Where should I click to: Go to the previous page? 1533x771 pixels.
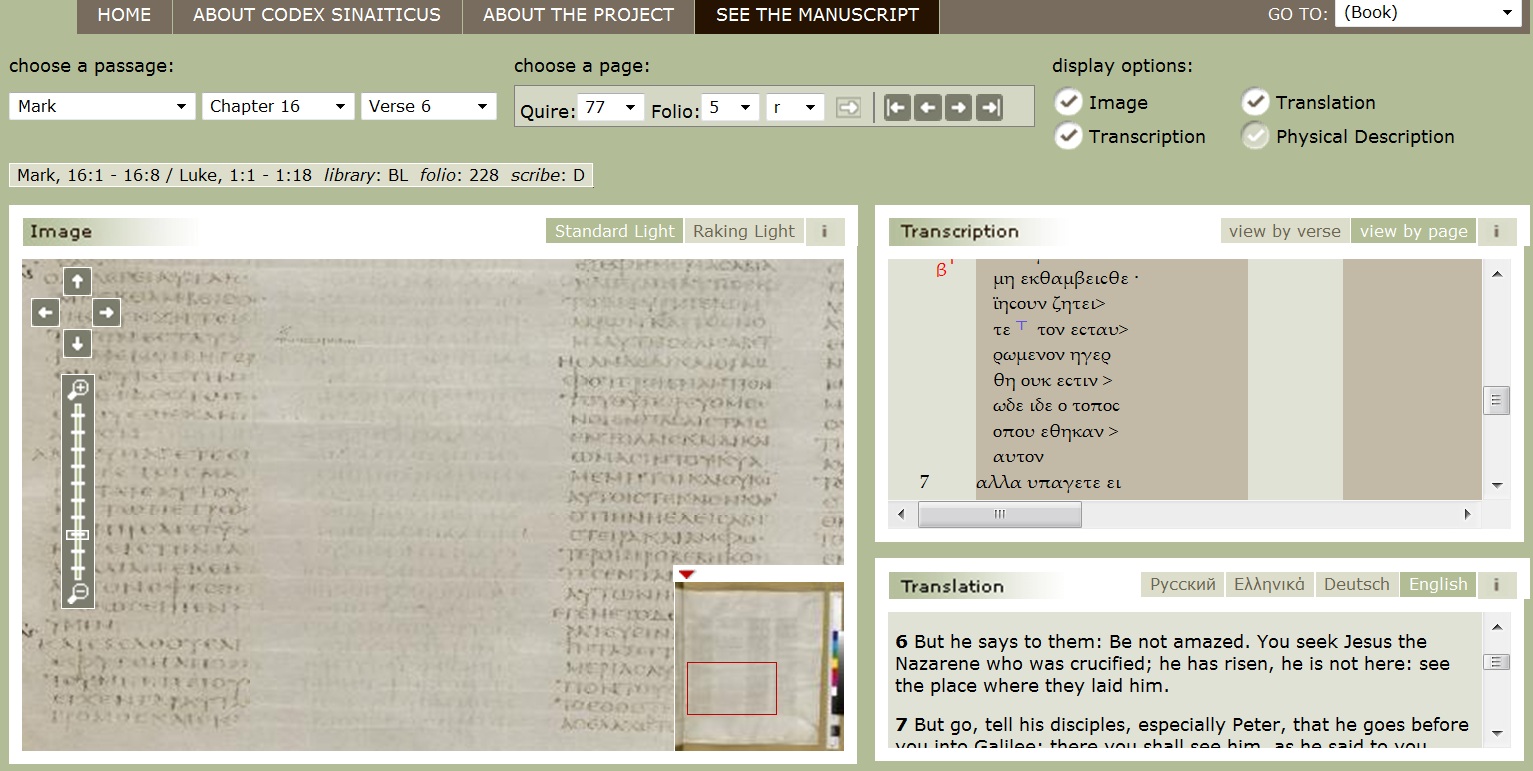928,107
